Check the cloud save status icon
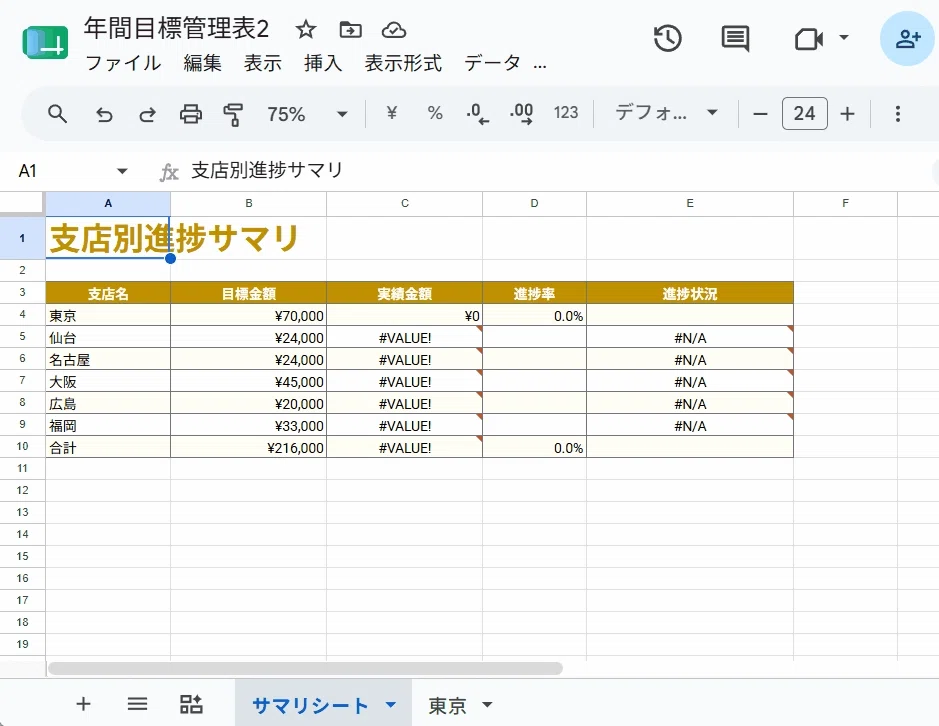This screenshot has width=939, height=726. [393, 29]
